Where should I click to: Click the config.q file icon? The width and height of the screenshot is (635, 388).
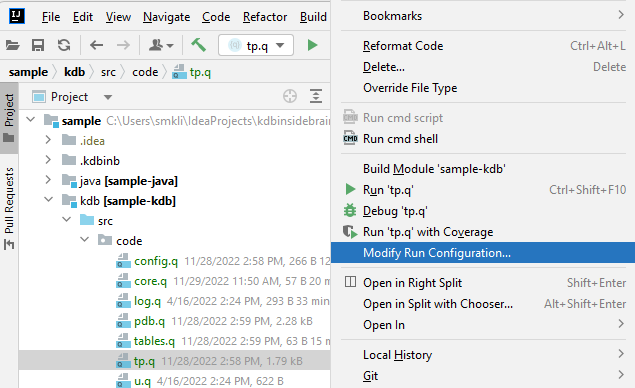pos(123,261)
